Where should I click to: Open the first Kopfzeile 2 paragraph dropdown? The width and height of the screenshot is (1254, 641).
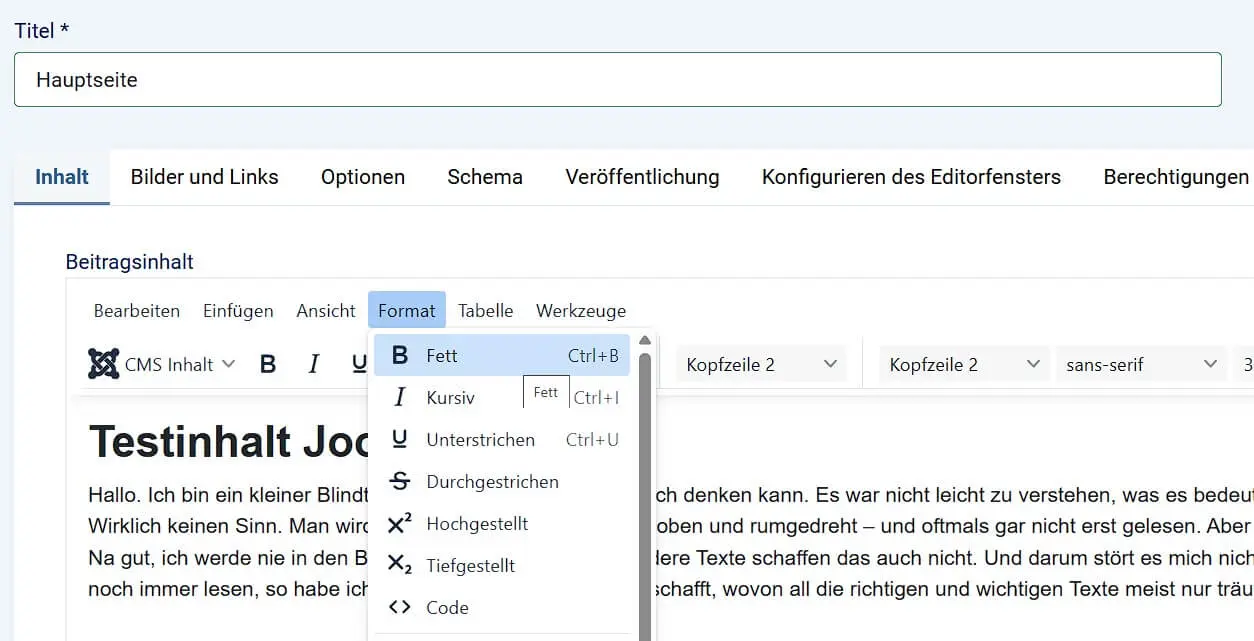pos(761,363)
